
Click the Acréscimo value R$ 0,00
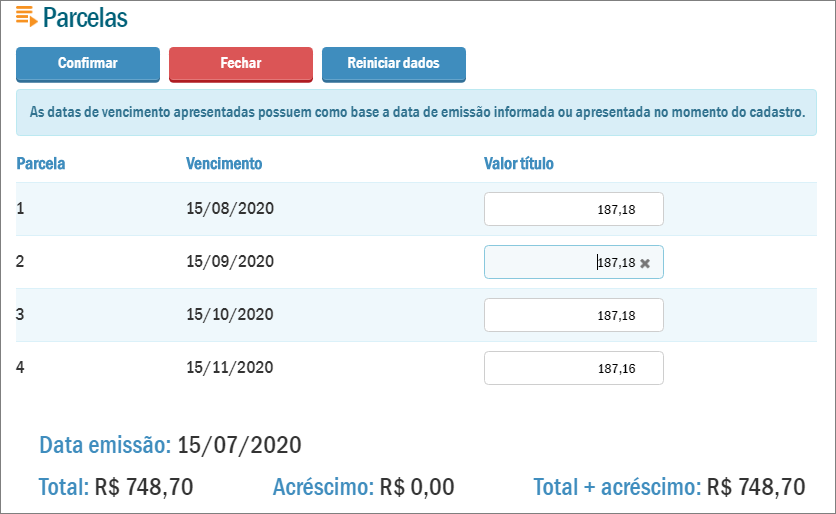(x=414, y=488)
